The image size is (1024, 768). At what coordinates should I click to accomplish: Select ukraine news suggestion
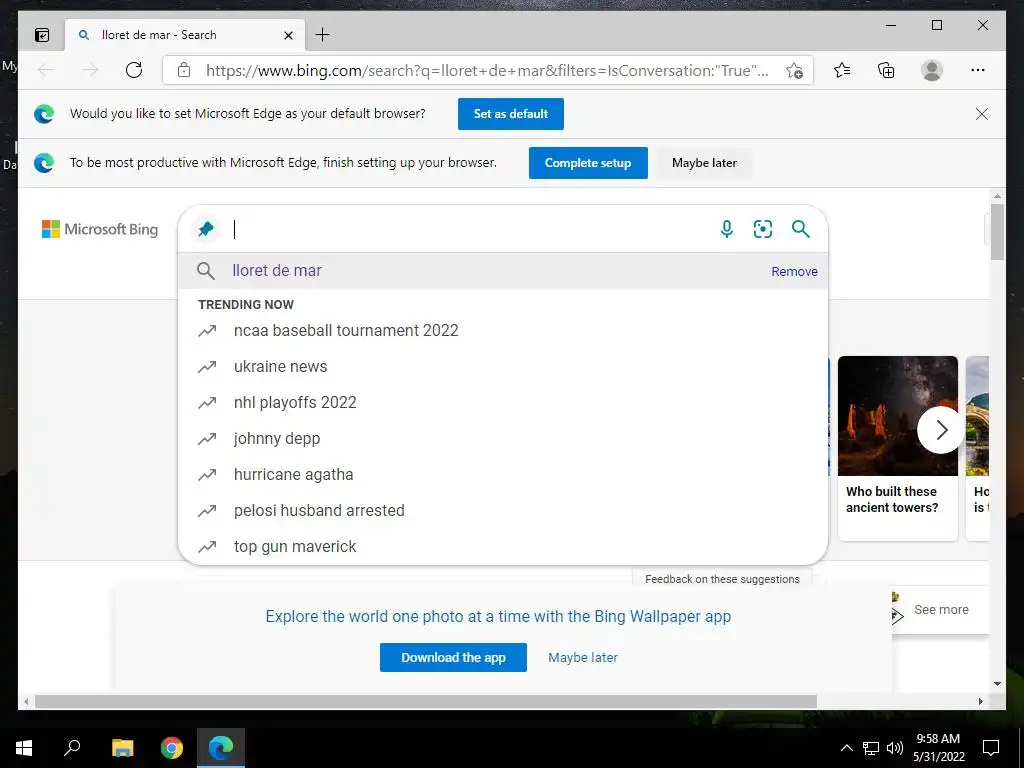point(503,366)
